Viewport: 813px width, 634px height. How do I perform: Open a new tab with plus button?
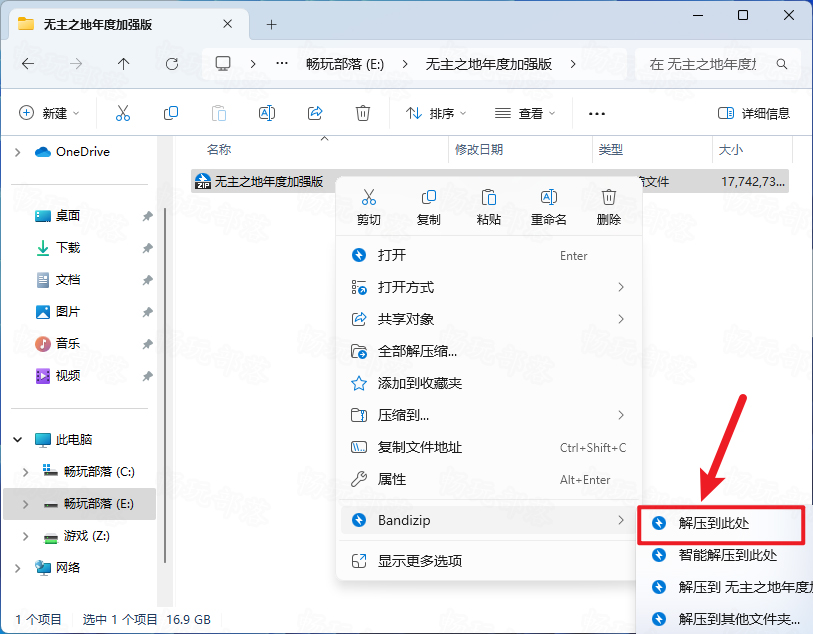272,24
